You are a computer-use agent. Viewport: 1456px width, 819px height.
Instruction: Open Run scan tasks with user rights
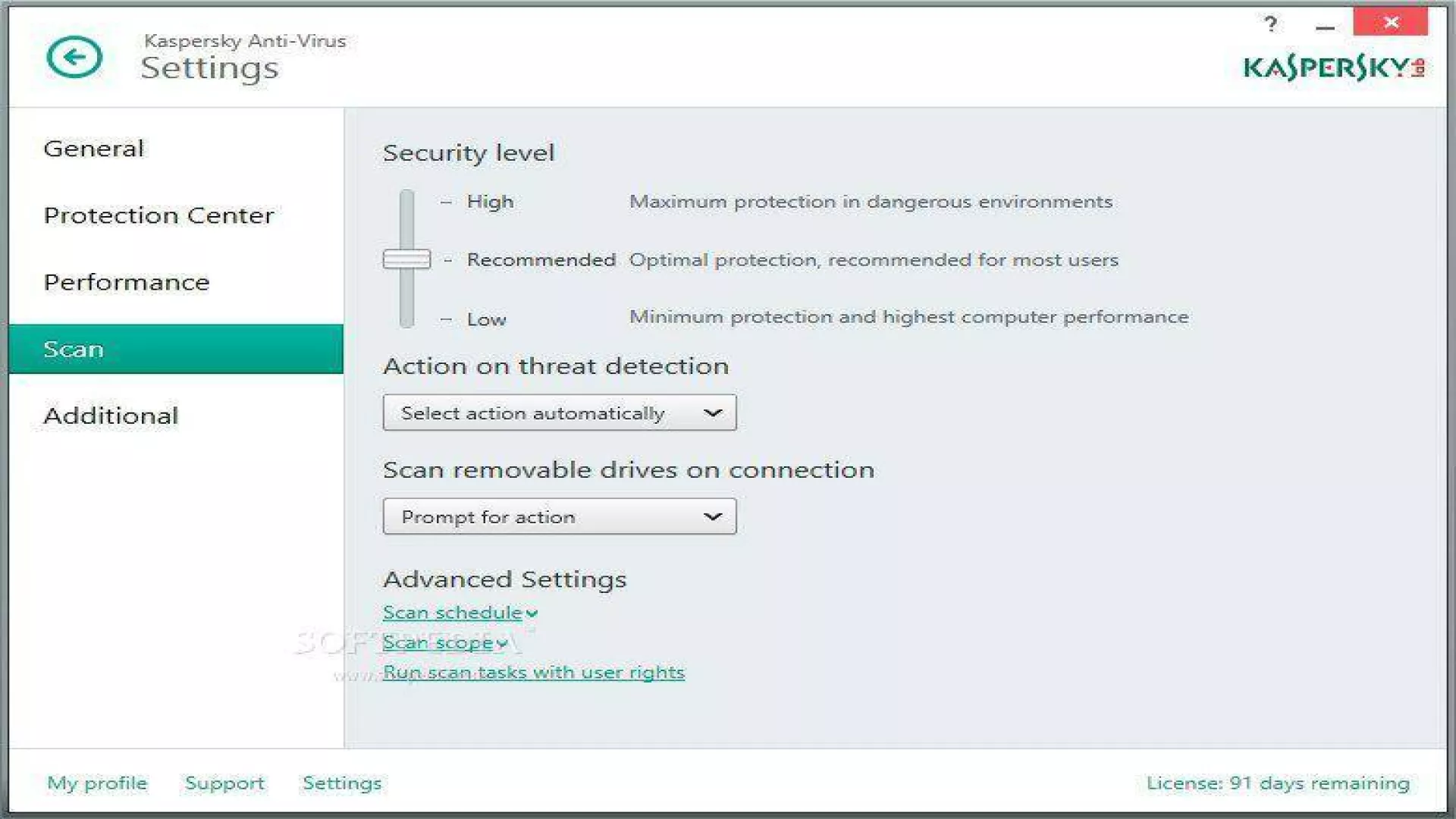tap(533, 673)
